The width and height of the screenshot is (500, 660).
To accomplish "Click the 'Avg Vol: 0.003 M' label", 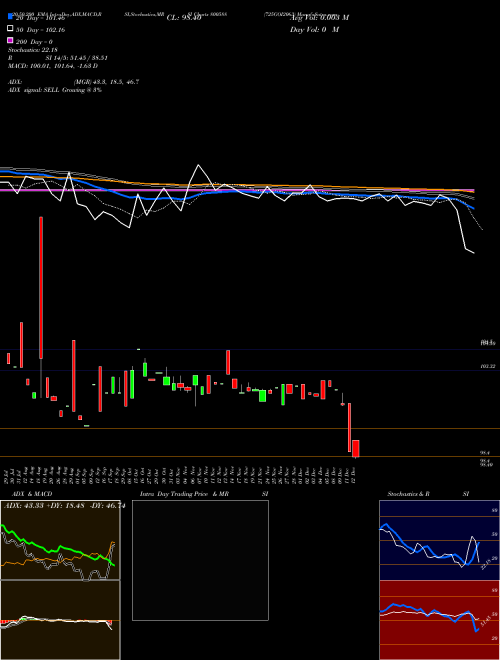I will point(319,18).
